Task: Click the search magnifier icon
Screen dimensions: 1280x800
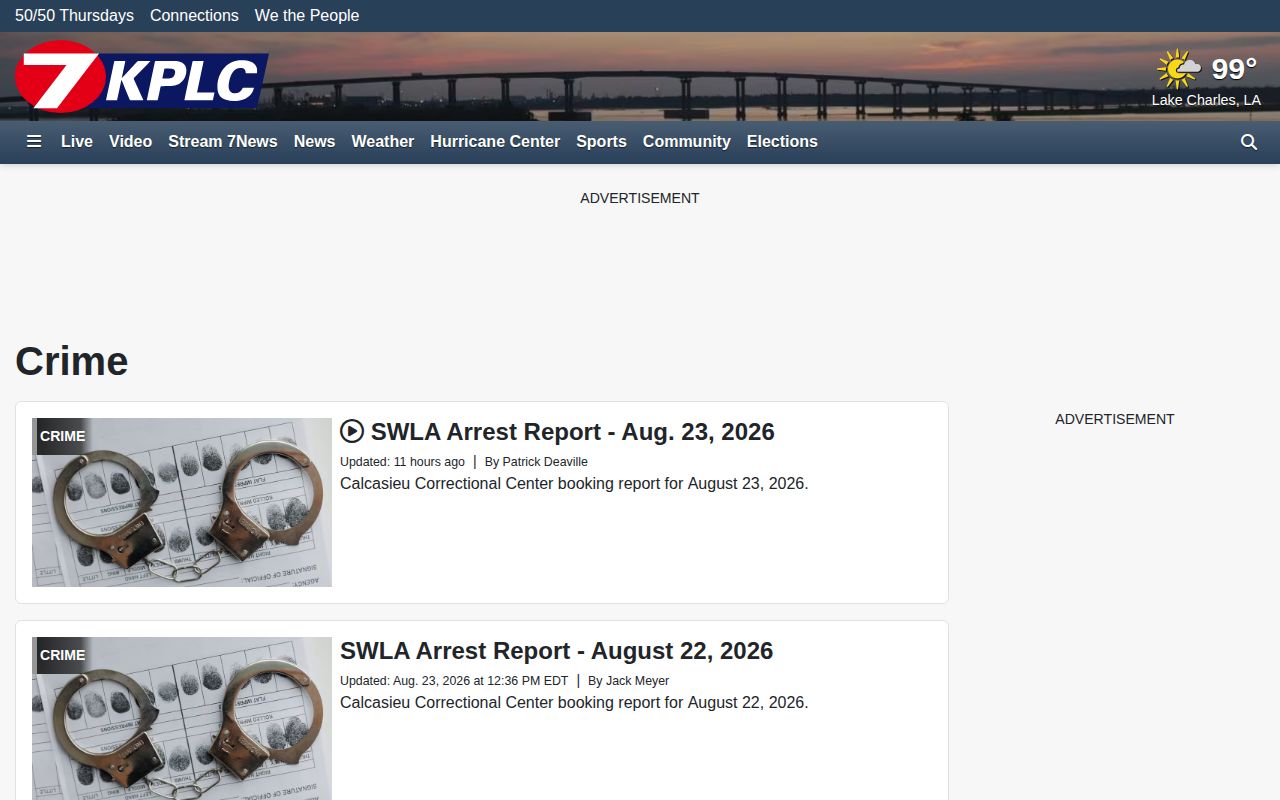Action: (x=1249, y=142)
